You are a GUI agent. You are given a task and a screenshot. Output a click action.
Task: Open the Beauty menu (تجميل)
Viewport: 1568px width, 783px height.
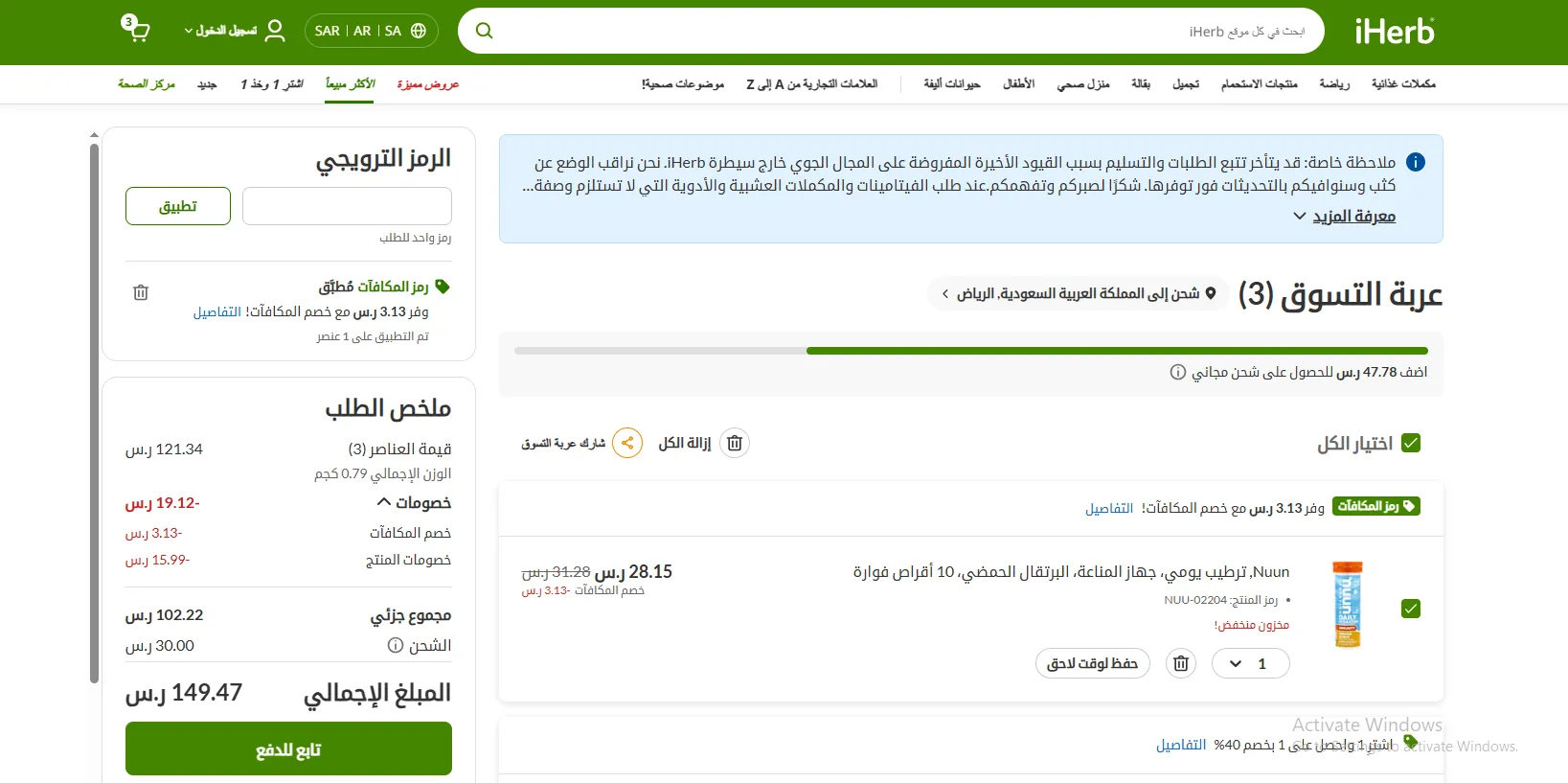point(1186,84)
